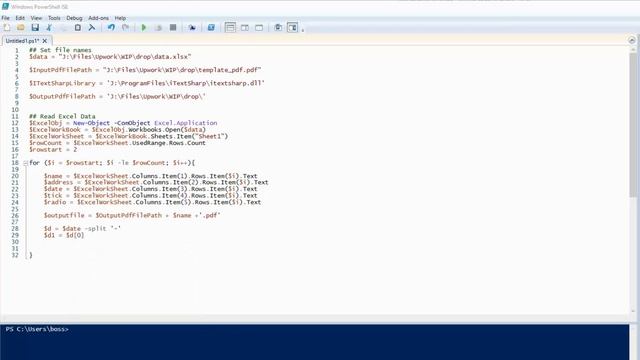Viewport: 640px width, 360px height.
Task: Click the $name assignment line
Action: coord(151,176)
